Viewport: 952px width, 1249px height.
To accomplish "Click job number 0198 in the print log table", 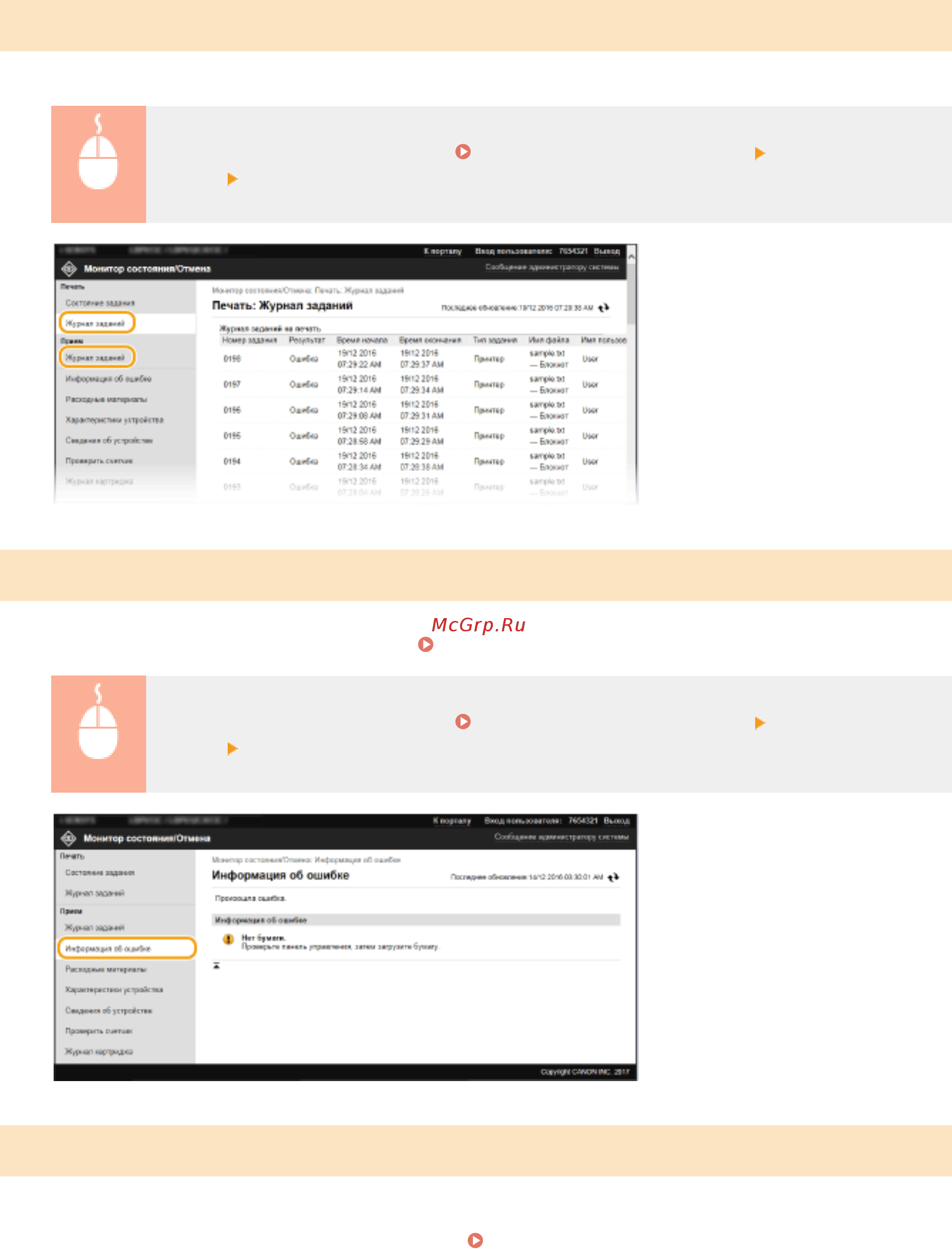I will tap(232, 359).
